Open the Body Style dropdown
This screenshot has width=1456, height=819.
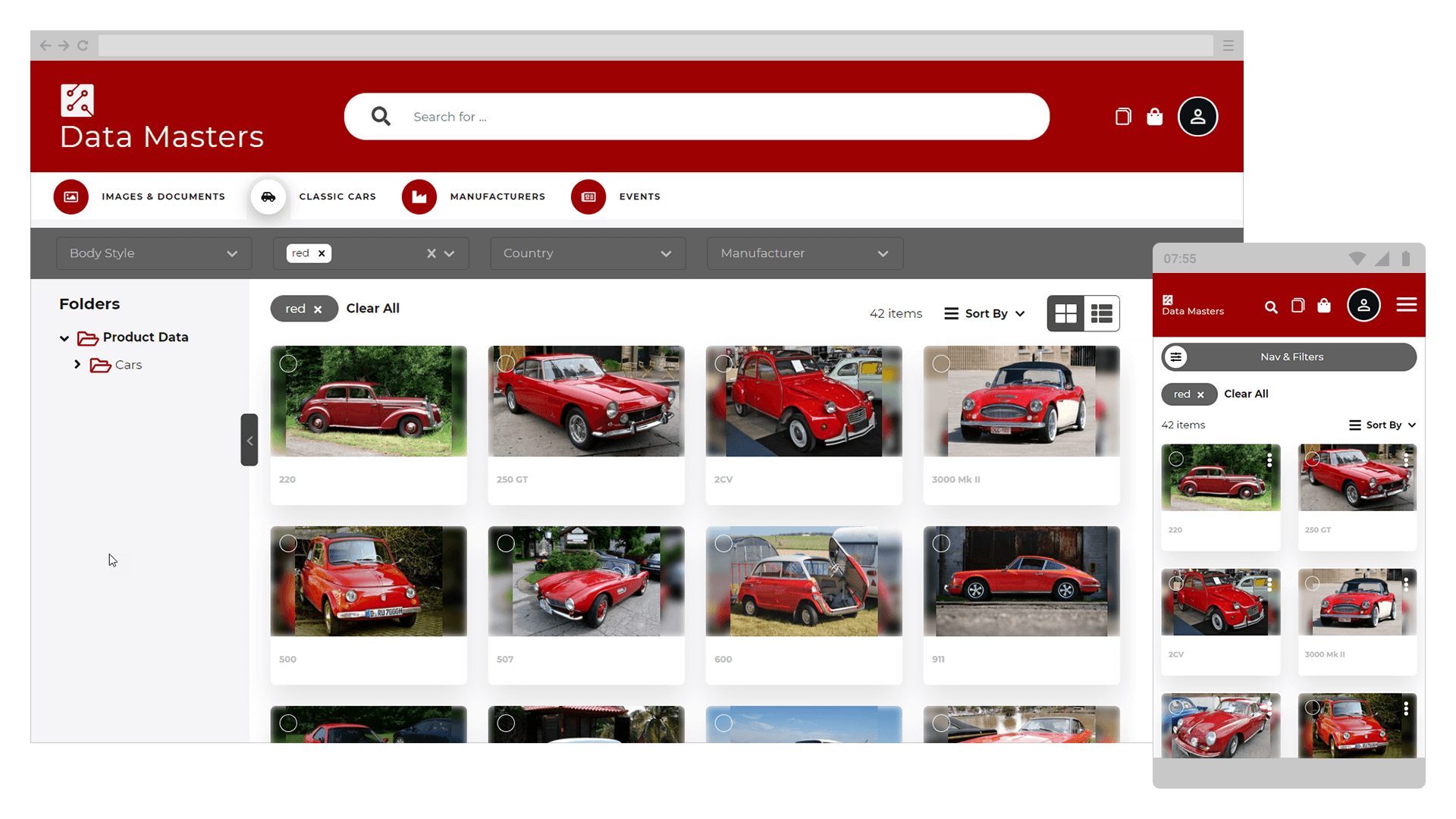[x=154, y=253]
